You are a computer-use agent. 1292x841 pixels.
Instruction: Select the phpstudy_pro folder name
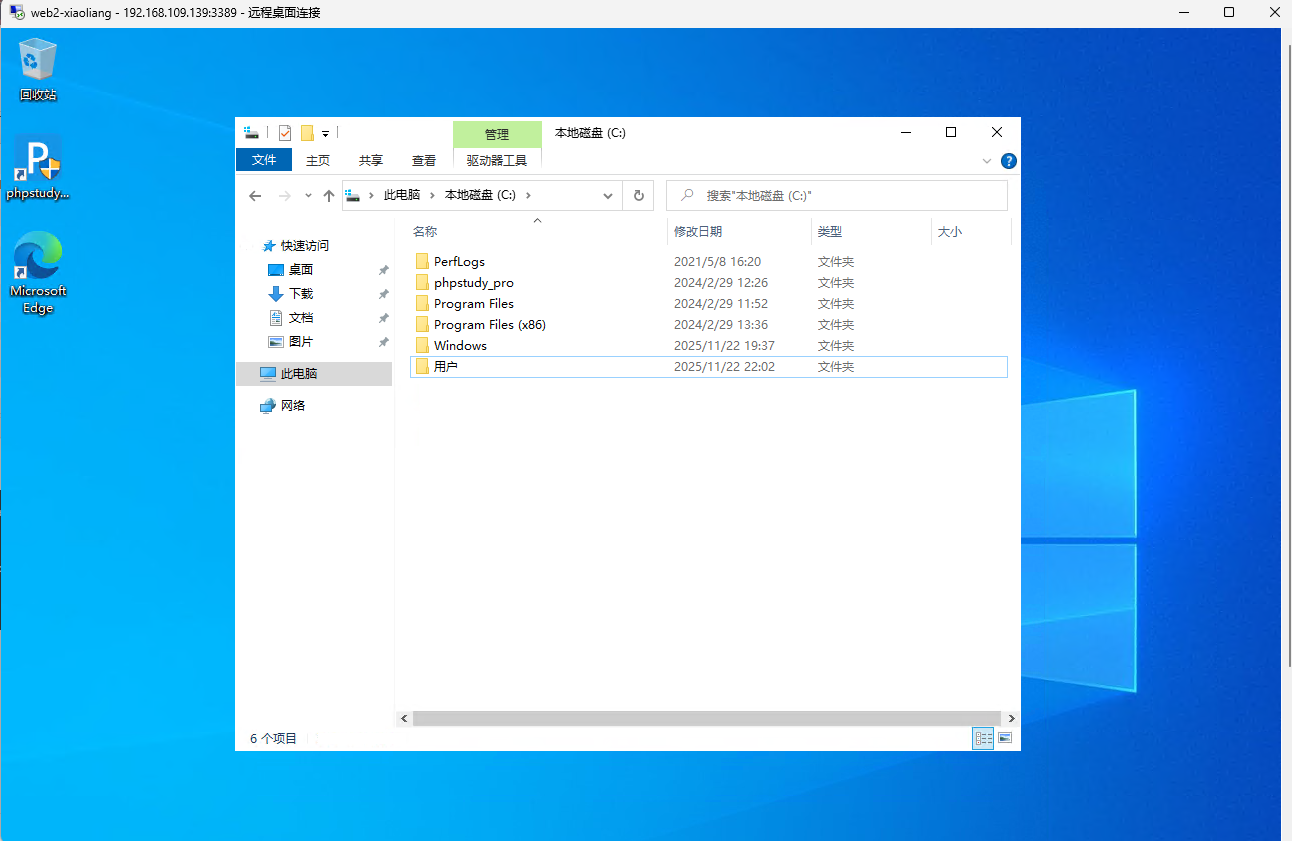[474, 283]
